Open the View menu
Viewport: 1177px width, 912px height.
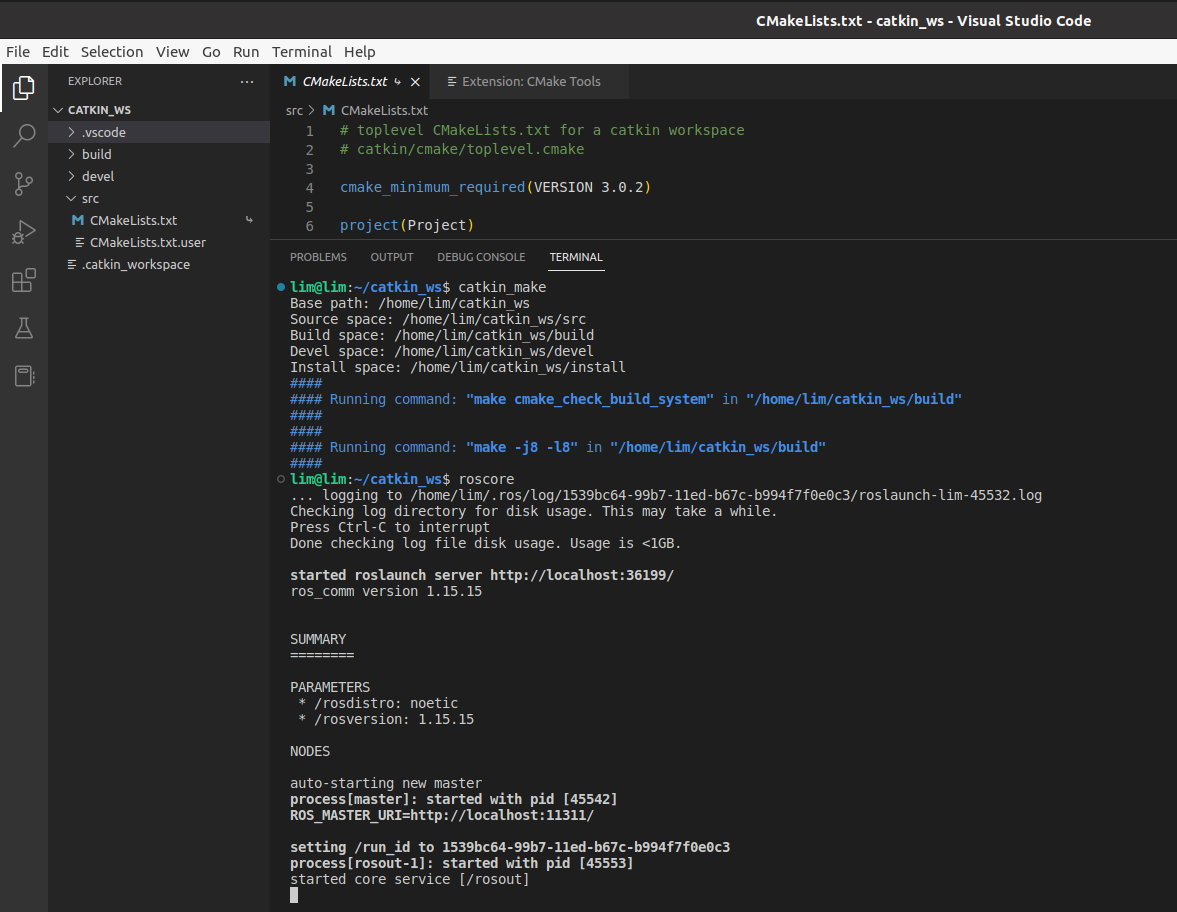(172, 52)
